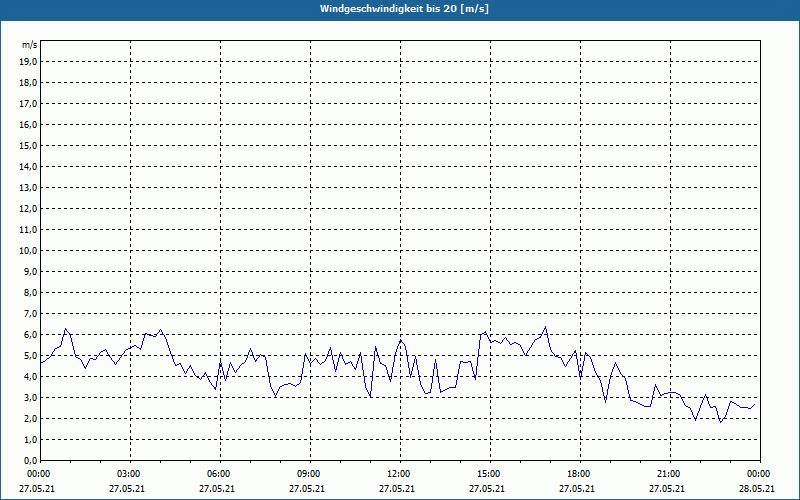Image resolution: width=800 pixels, height=500 pixels.
Task: Click the "11,0" y-axis label
Action: click(28, 230)
